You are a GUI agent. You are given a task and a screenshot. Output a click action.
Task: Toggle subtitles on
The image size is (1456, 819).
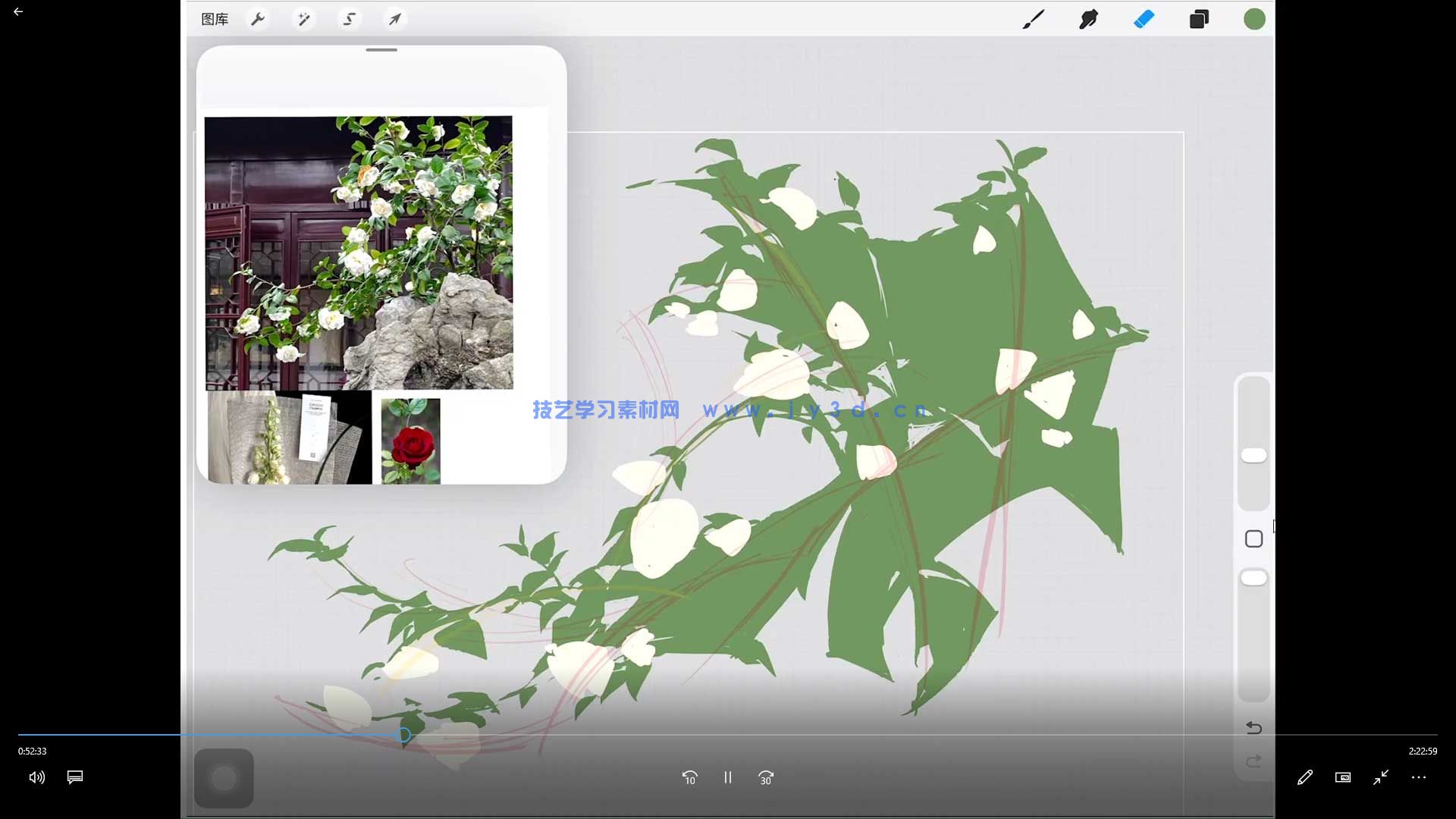(x=74, y=777)
